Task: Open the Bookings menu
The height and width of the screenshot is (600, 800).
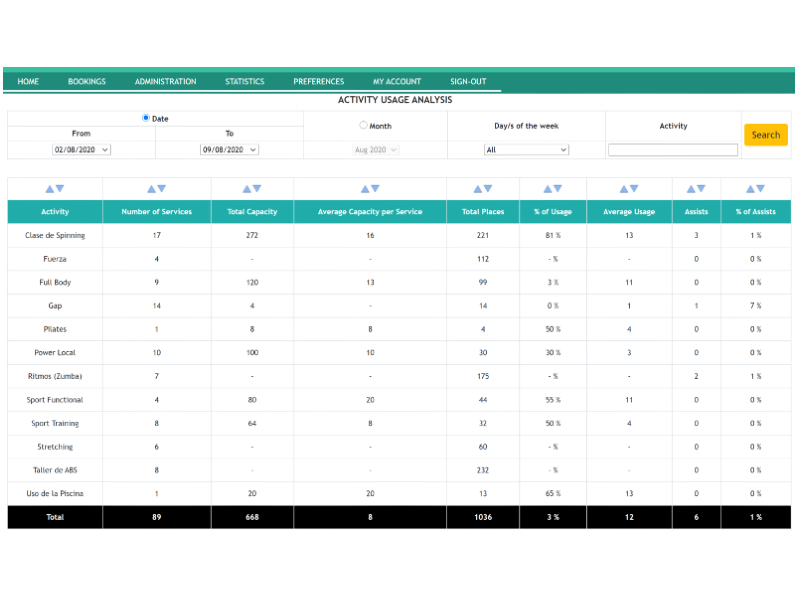Action: pos(87,82)
